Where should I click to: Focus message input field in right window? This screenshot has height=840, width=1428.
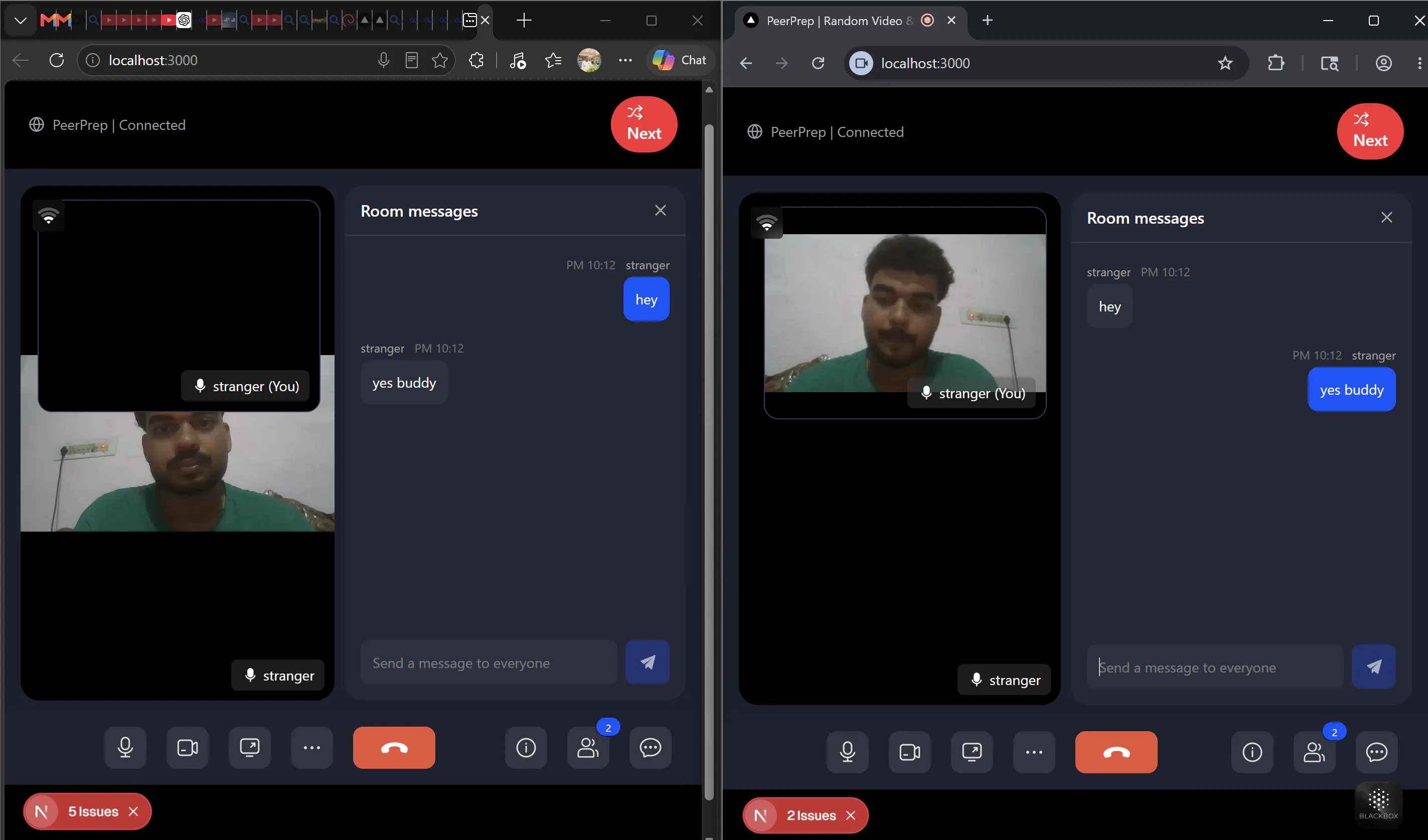[x=1215, y=666]
